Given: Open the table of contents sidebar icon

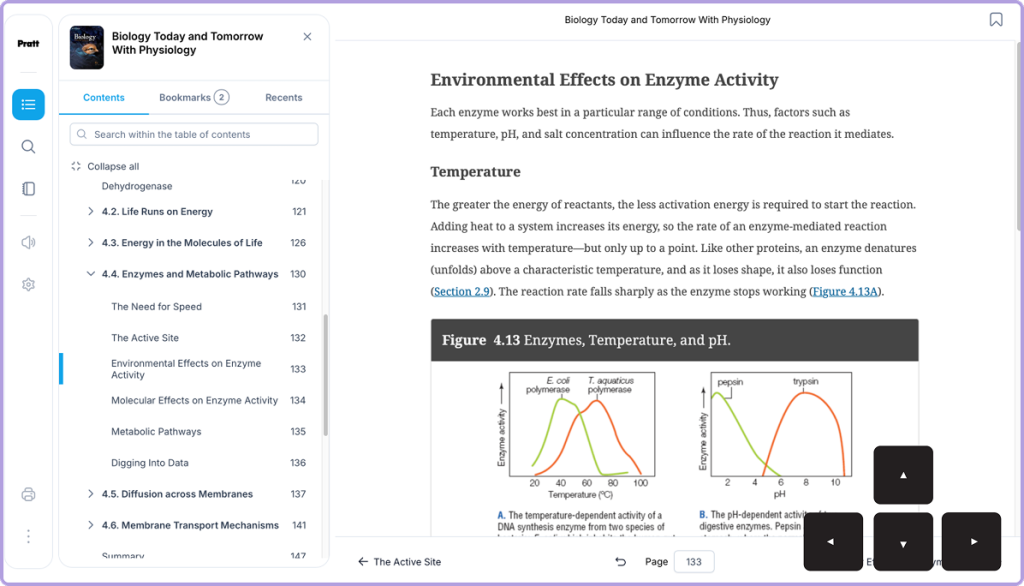Looking at the screenshot, I should coord(28,105).
